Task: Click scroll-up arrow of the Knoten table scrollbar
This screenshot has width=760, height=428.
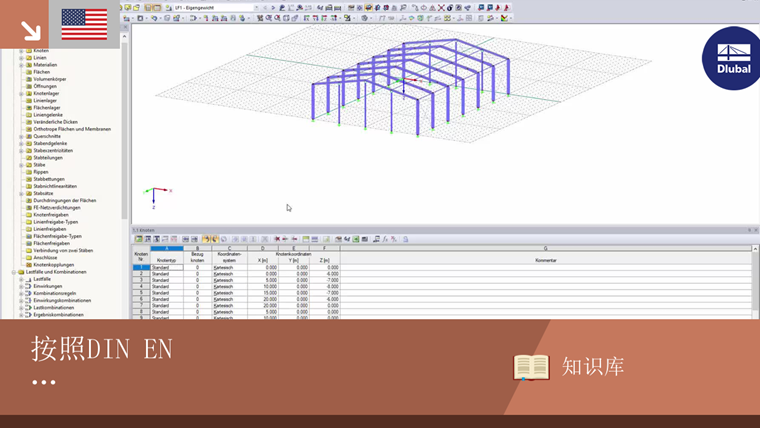Action: [755, 249]
